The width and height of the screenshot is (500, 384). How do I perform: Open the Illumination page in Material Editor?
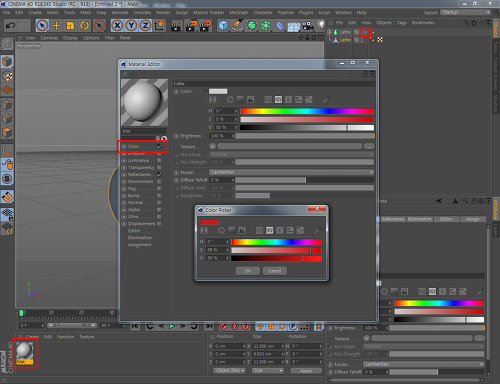(140, 238)
